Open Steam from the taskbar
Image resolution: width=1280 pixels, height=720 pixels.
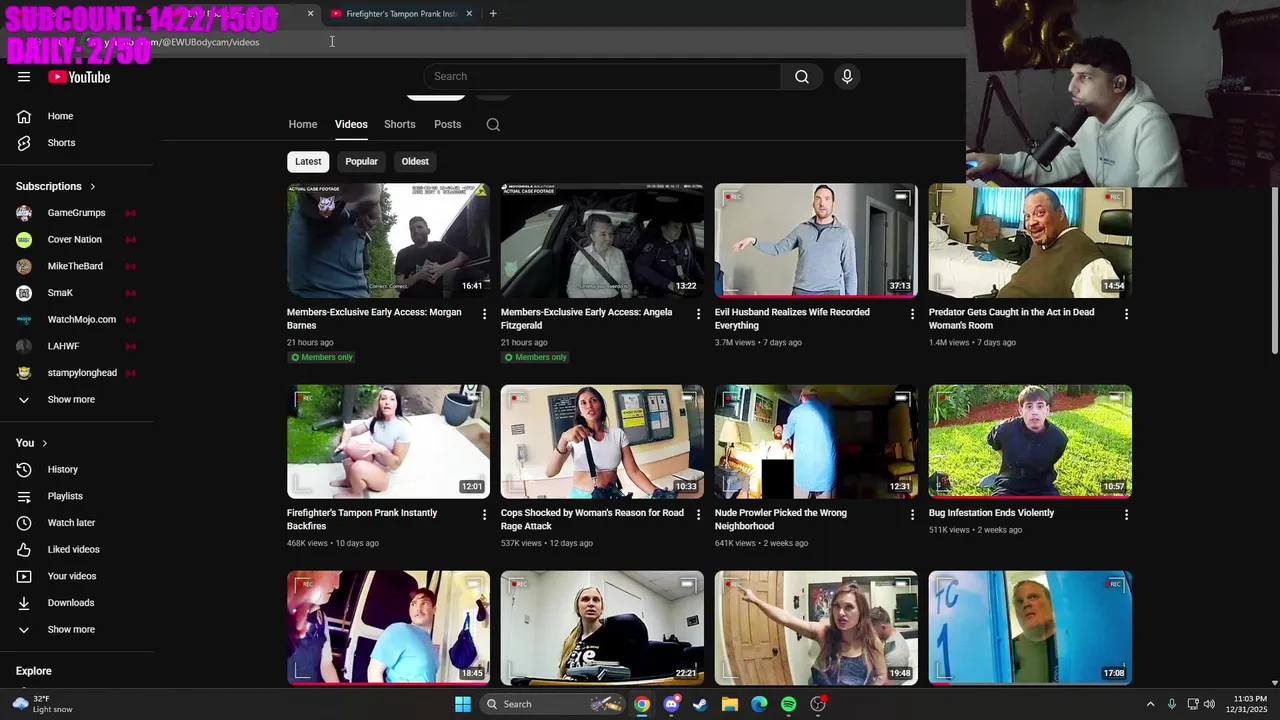coord(700,704)
